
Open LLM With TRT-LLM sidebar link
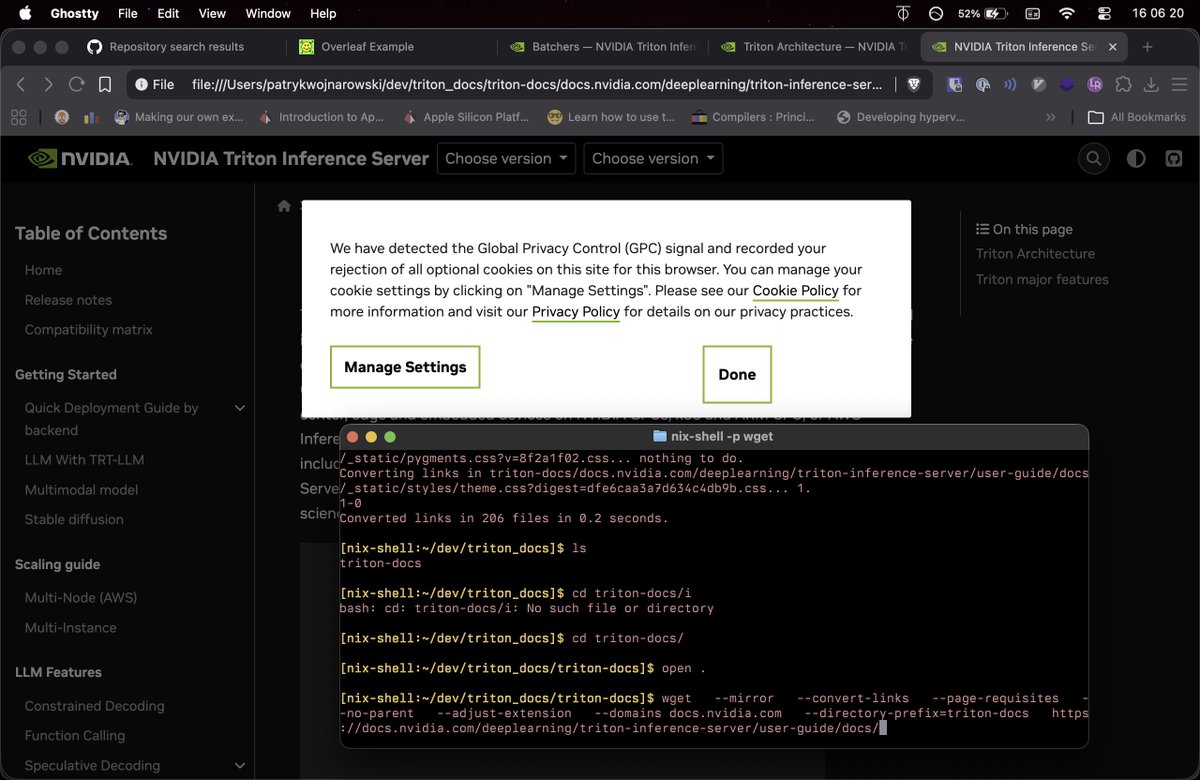click(84, 460)
